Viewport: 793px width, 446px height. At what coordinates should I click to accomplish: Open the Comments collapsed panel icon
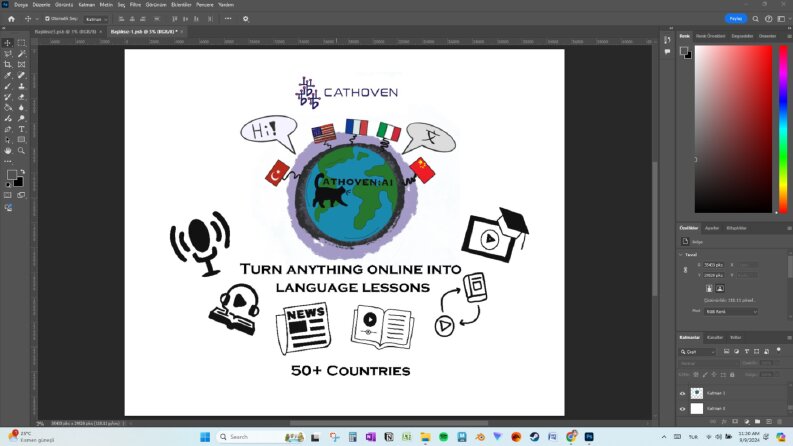667,52
